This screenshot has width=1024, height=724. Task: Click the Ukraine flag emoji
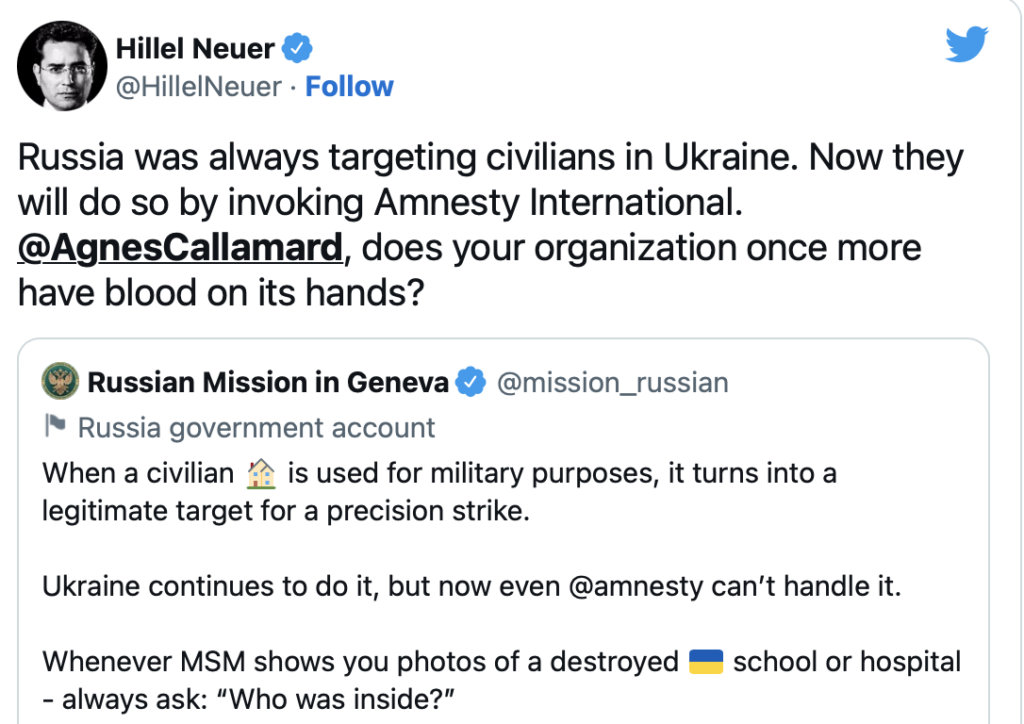coord(706,662)
